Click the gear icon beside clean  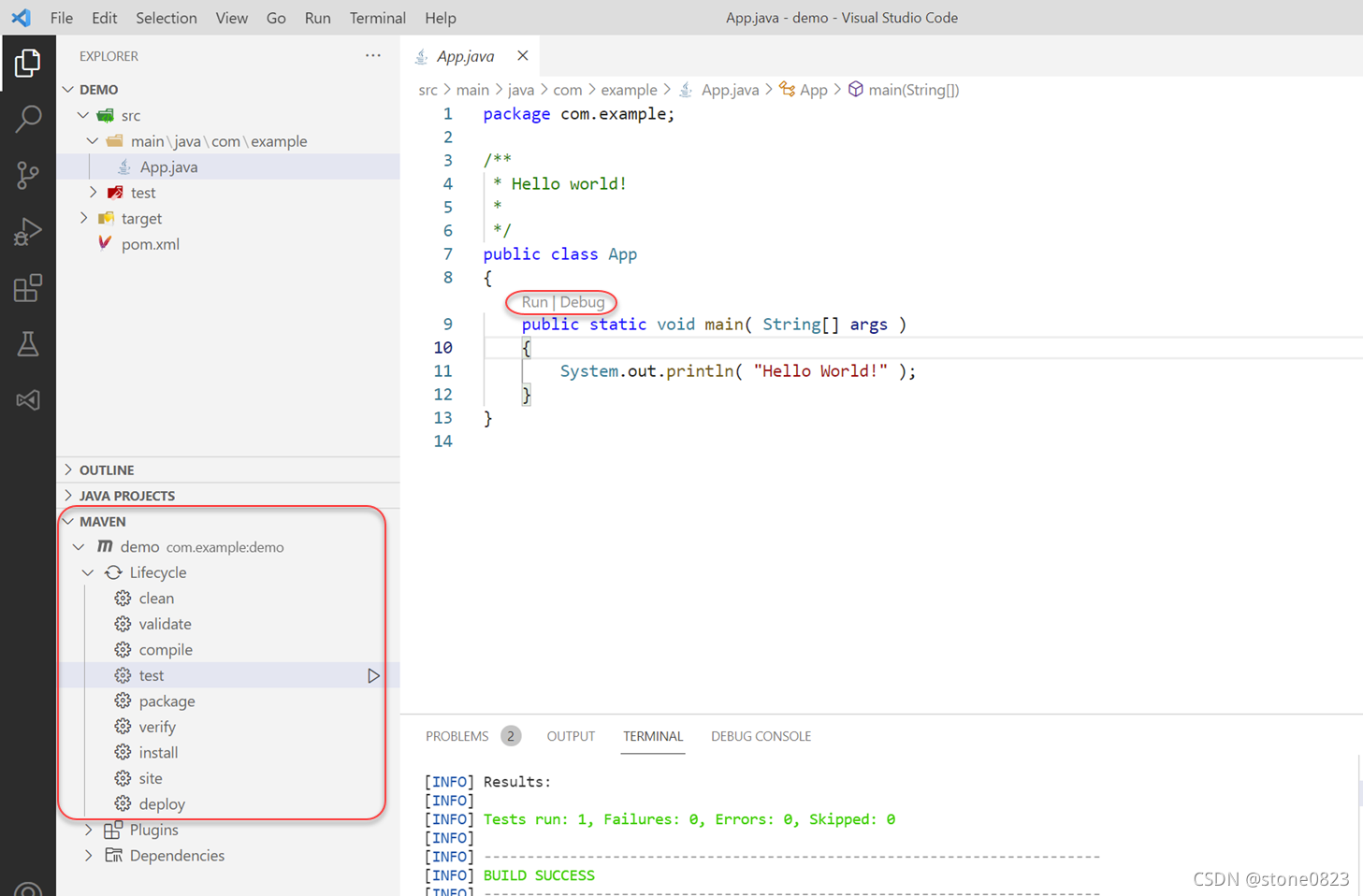pos(123,598)
